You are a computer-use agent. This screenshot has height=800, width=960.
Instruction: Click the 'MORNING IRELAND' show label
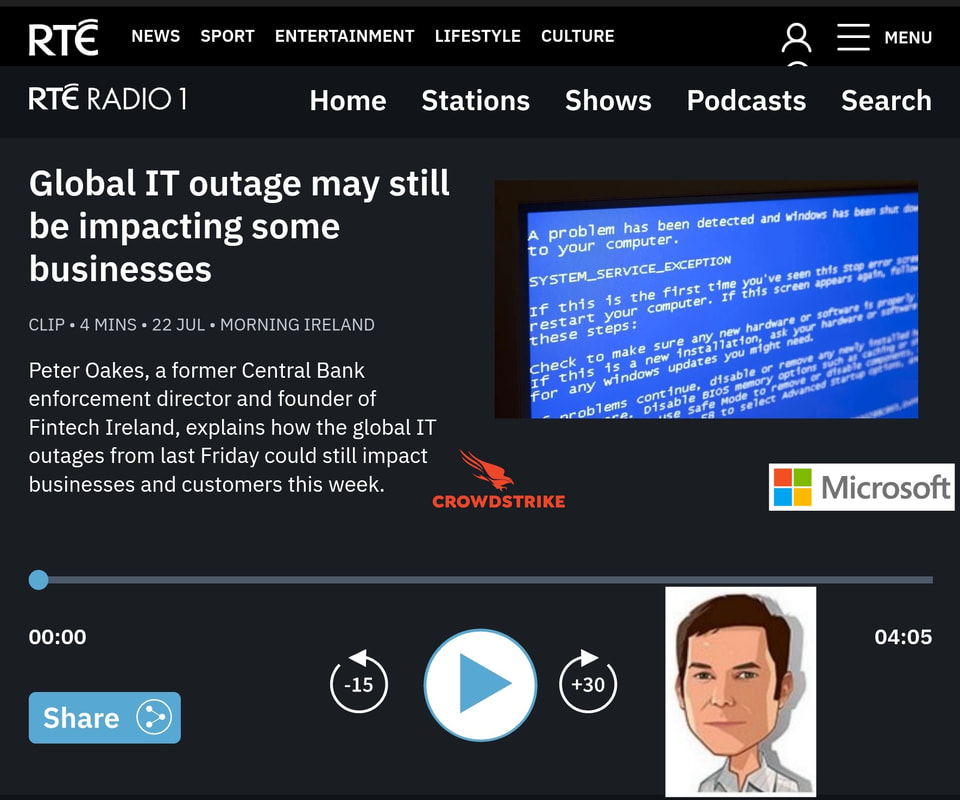pos(297,324)
